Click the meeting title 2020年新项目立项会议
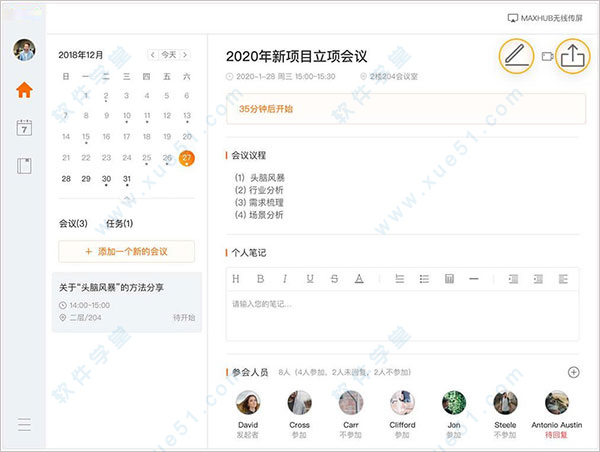Viewport: 600px width, 452px height. click(x=297, y=57)
